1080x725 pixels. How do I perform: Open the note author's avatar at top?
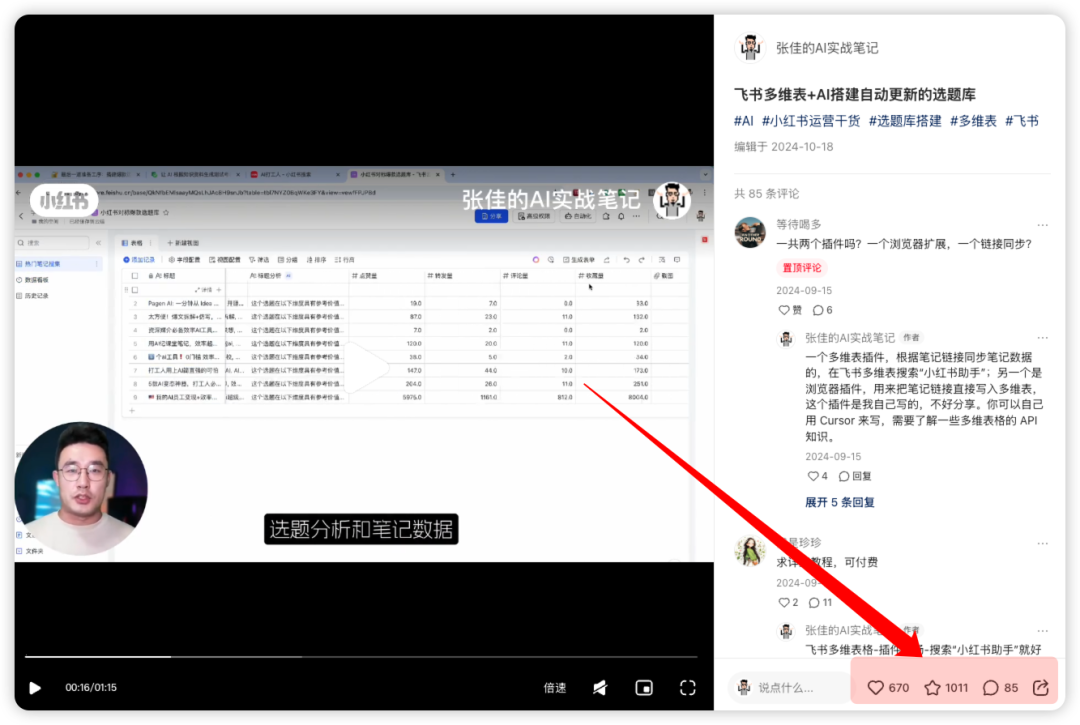point(750,48)
